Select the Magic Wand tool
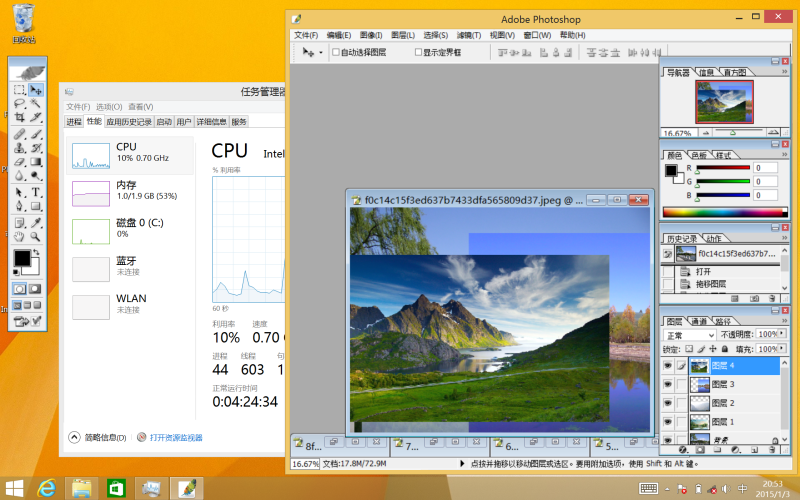Screen dimensions: 800x500 pyautogui.click(x=36, y=104)
